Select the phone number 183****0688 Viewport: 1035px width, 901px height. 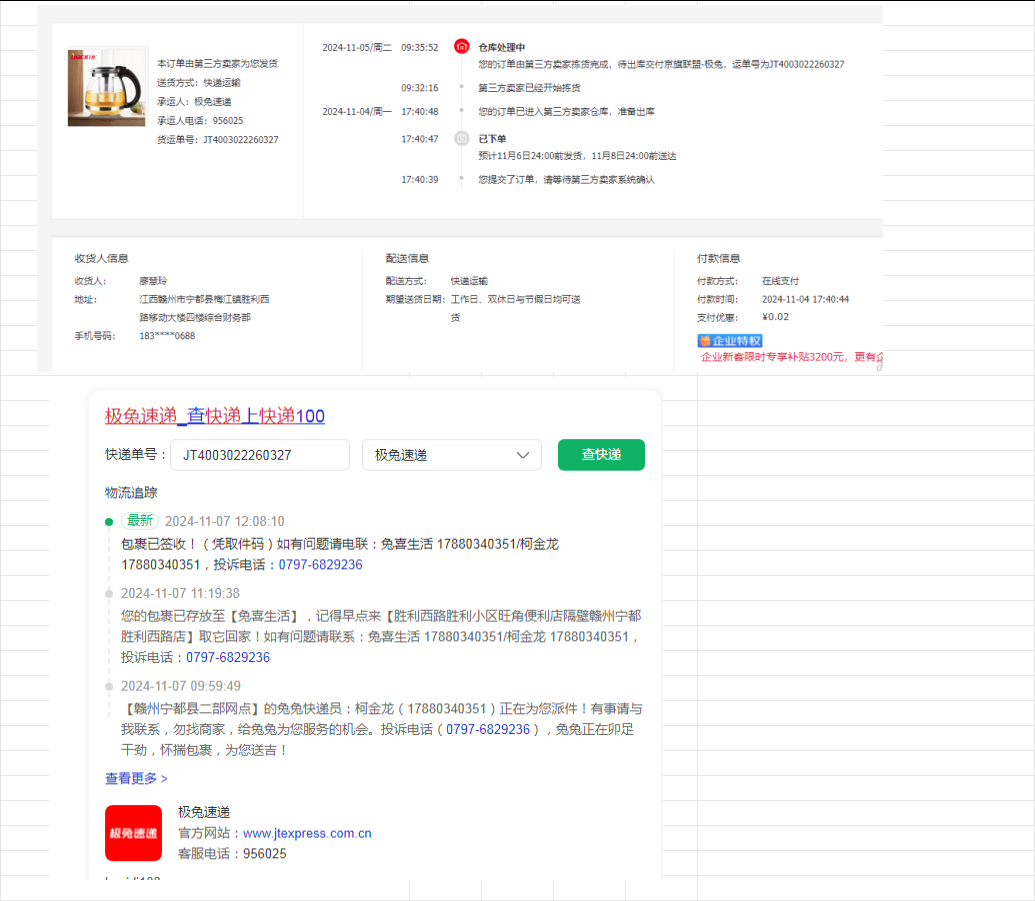(x=167, y=336)
